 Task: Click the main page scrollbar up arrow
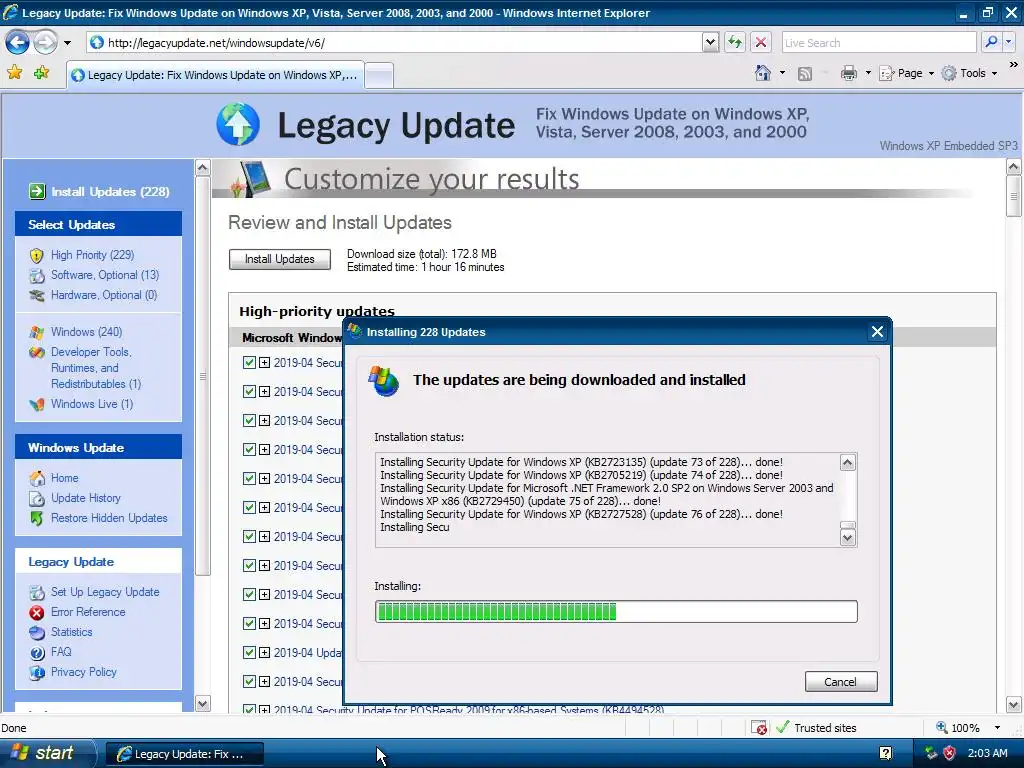point(1014,167)
